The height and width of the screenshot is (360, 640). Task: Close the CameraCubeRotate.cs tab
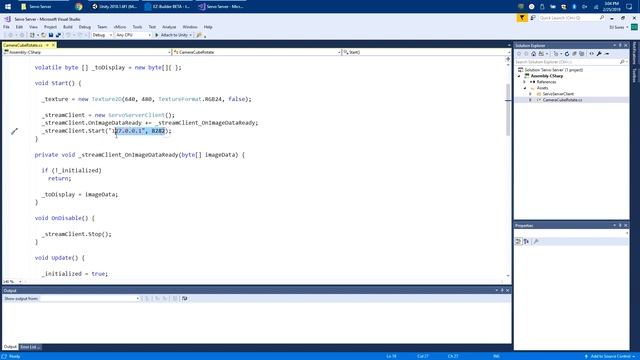(53, 45)
